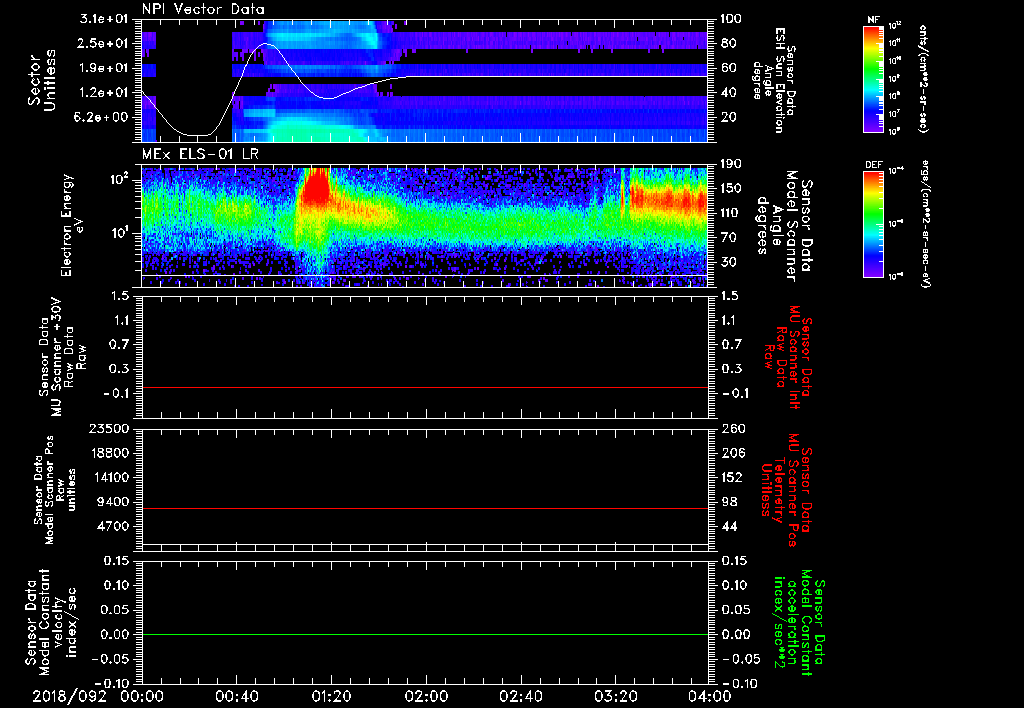
Task: Click the 00:40 time axis label
Action: click(x=236, y=696)
